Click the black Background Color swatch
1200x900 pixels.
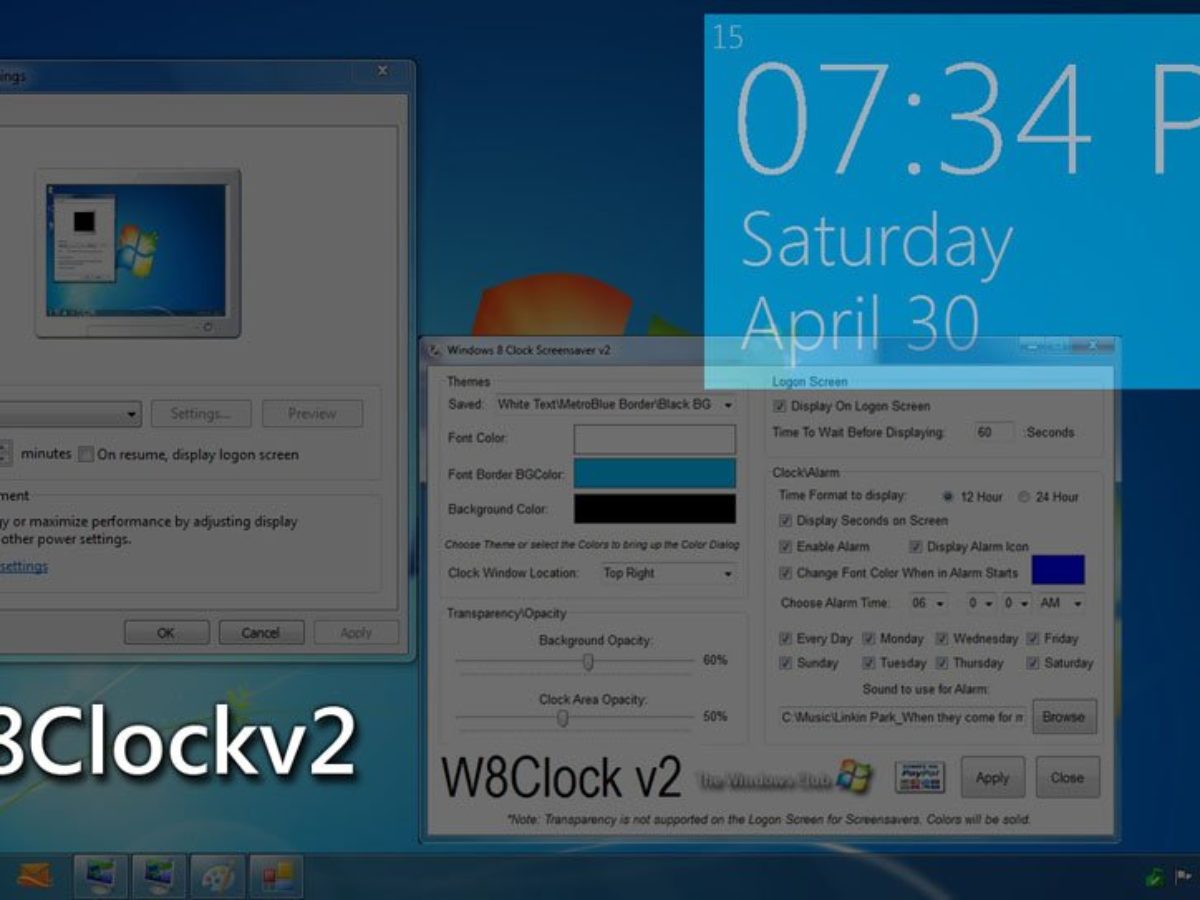(655, 509)
